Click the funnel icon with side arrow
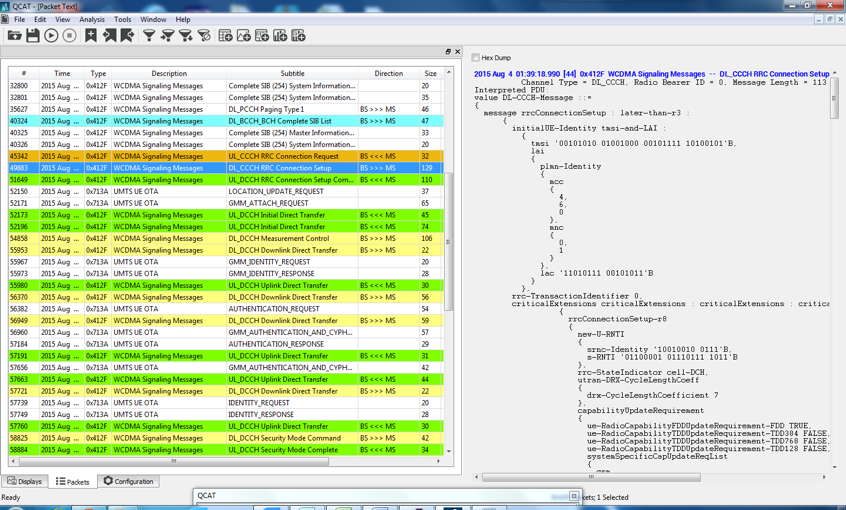Image resolution: width=846 pixels, height=510 pixels. [167, 36]
